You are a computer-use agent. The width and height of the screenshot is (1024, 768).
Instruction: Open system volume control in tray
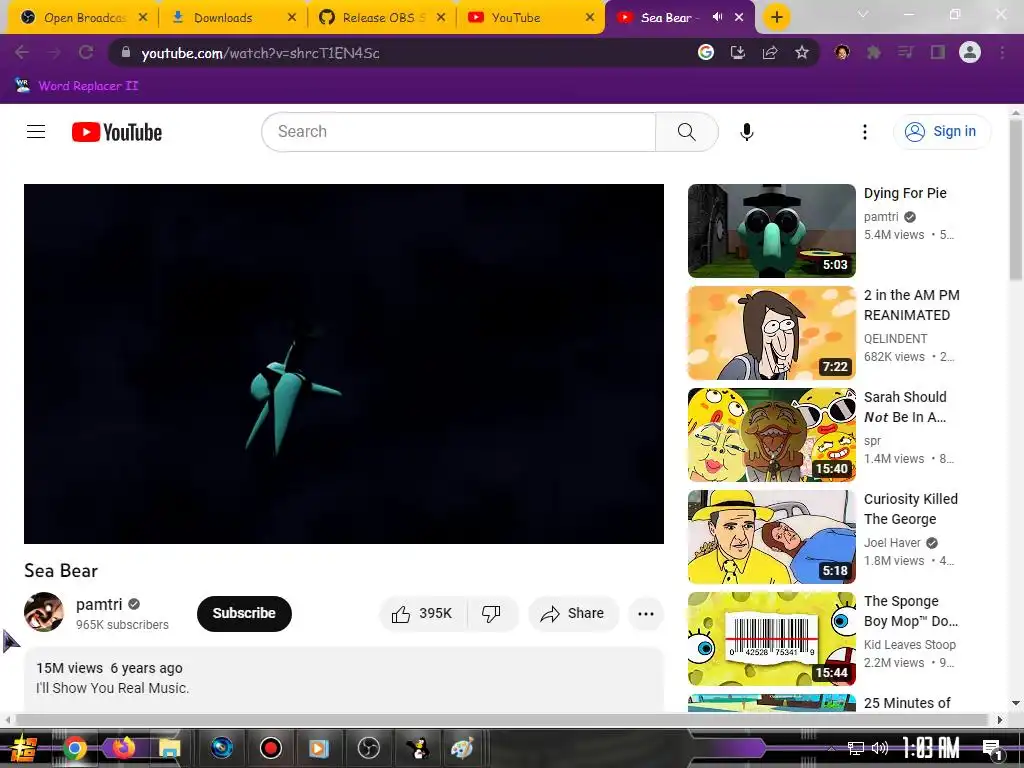880,748
